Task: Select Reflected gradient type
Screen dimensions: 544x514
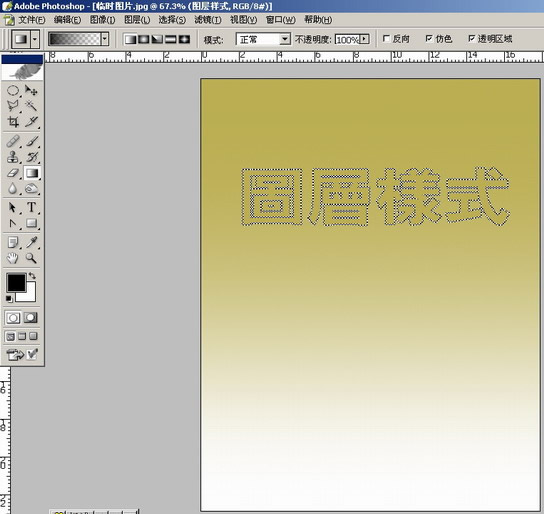Action: [170, 39]
